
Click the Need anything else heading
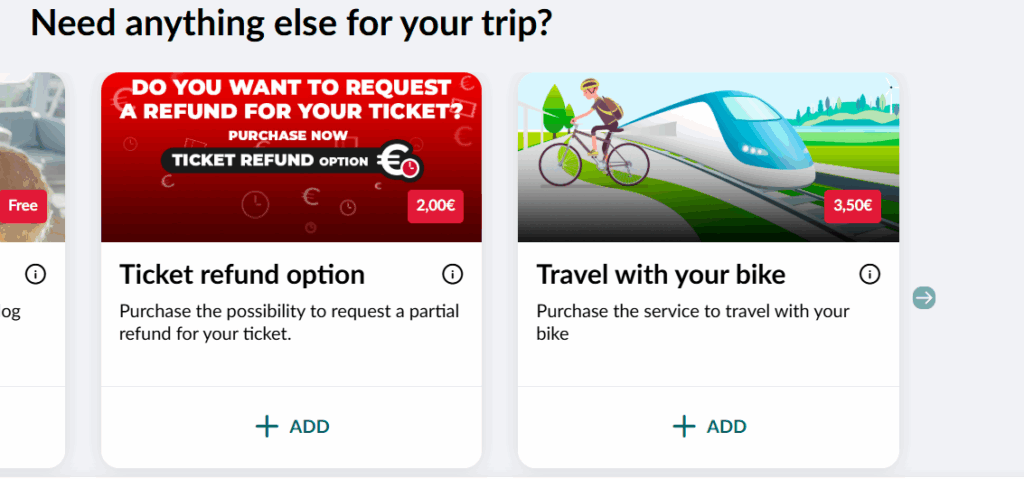[291, 24]
